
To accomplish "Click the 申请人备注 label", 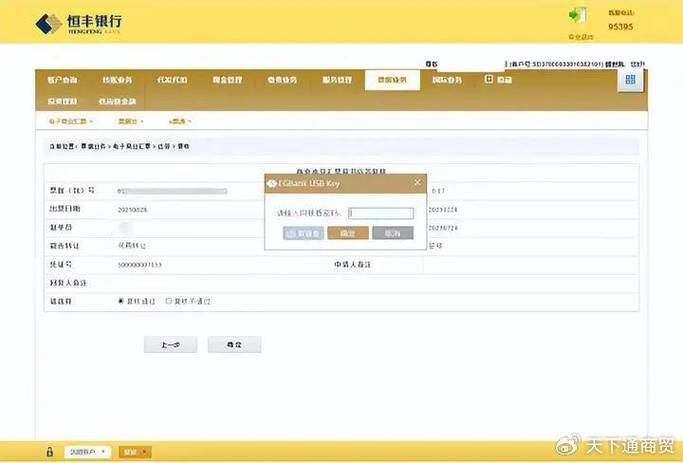I will (352, 264).
